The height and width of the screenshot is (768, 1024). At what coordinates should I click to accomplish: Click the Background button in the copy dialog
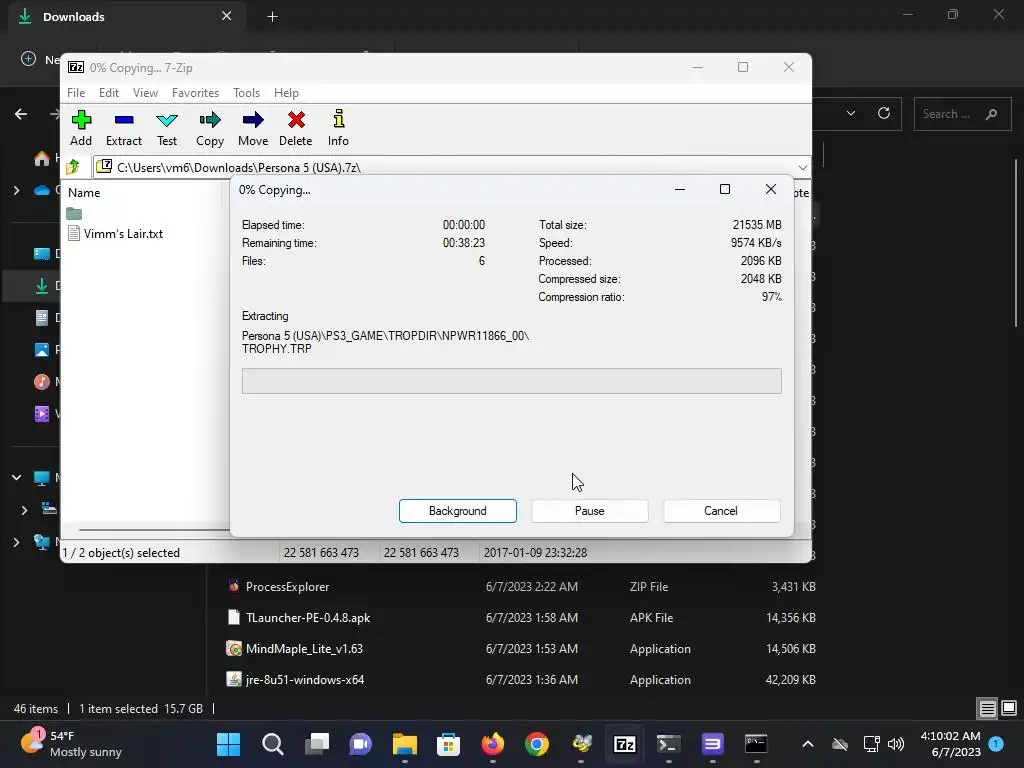tap(457, 511)
